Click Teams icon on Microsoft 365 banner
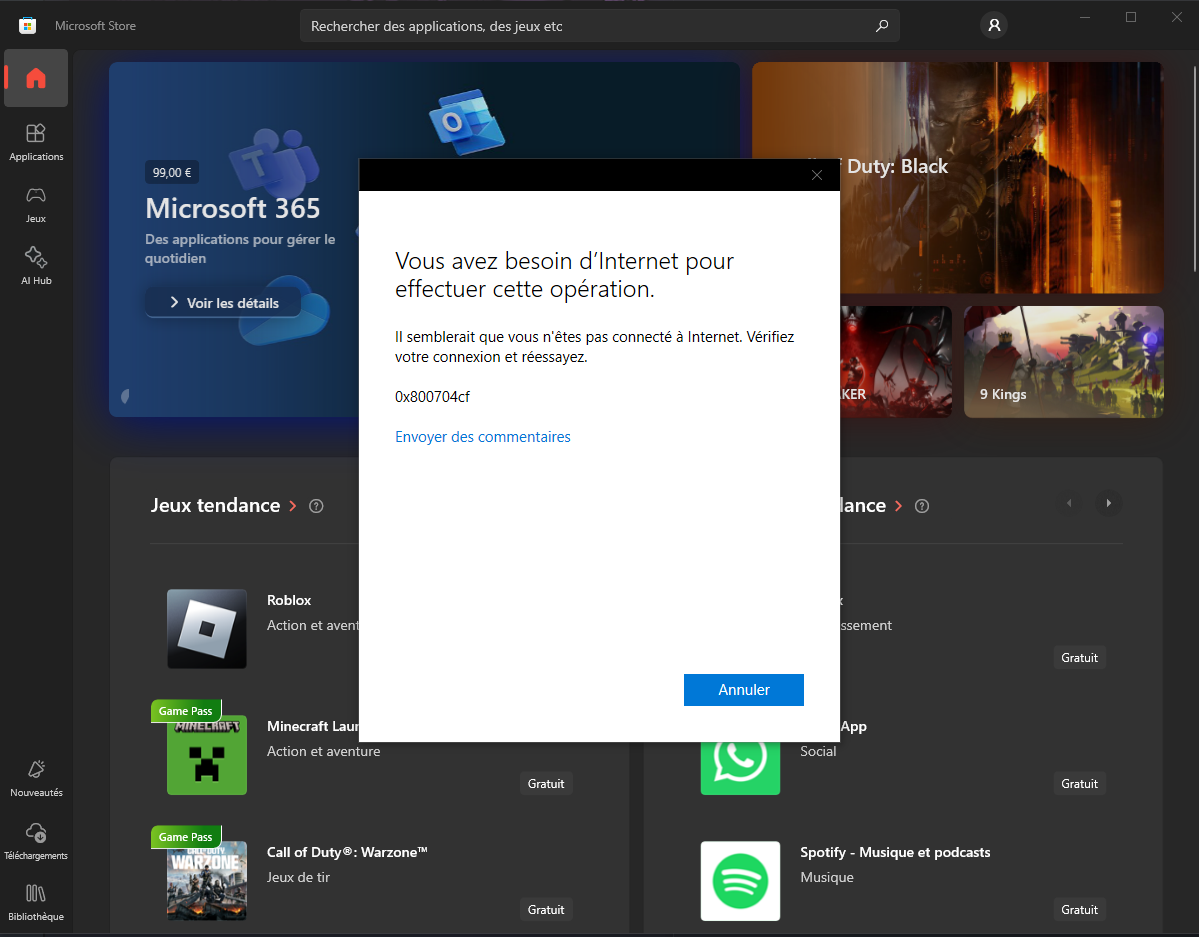 (274, 162)
